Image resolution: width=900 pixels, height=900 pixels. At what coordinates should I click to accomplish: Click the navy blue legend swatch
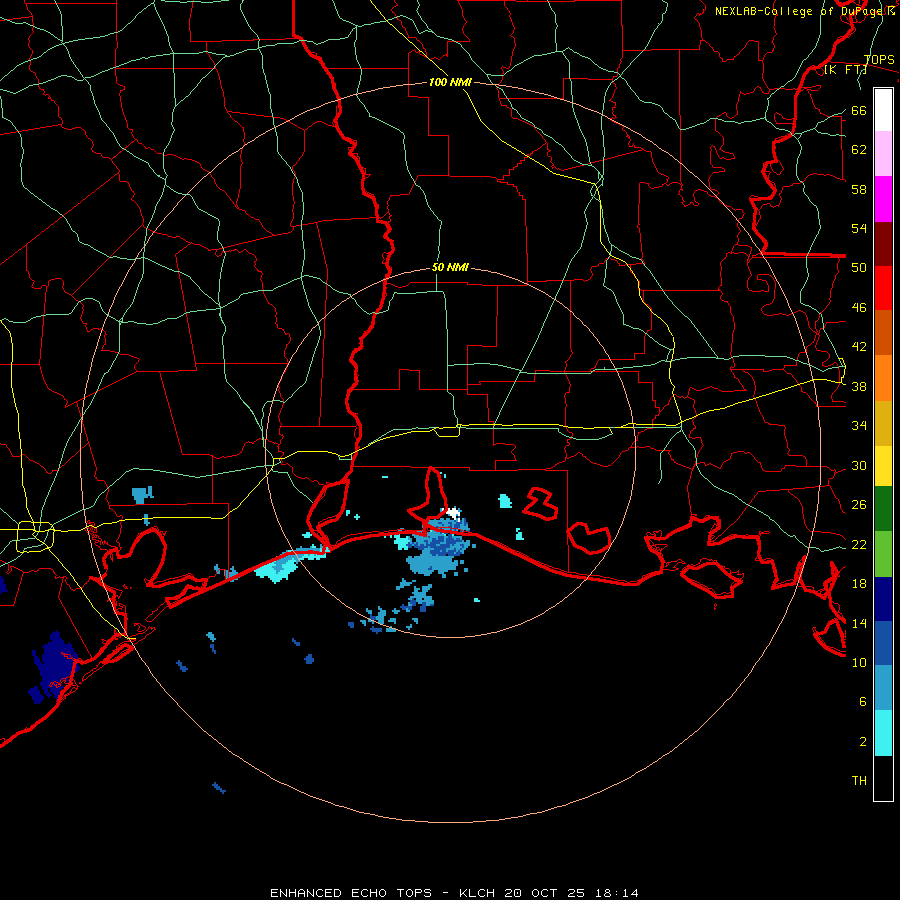(x=883, y=599)
